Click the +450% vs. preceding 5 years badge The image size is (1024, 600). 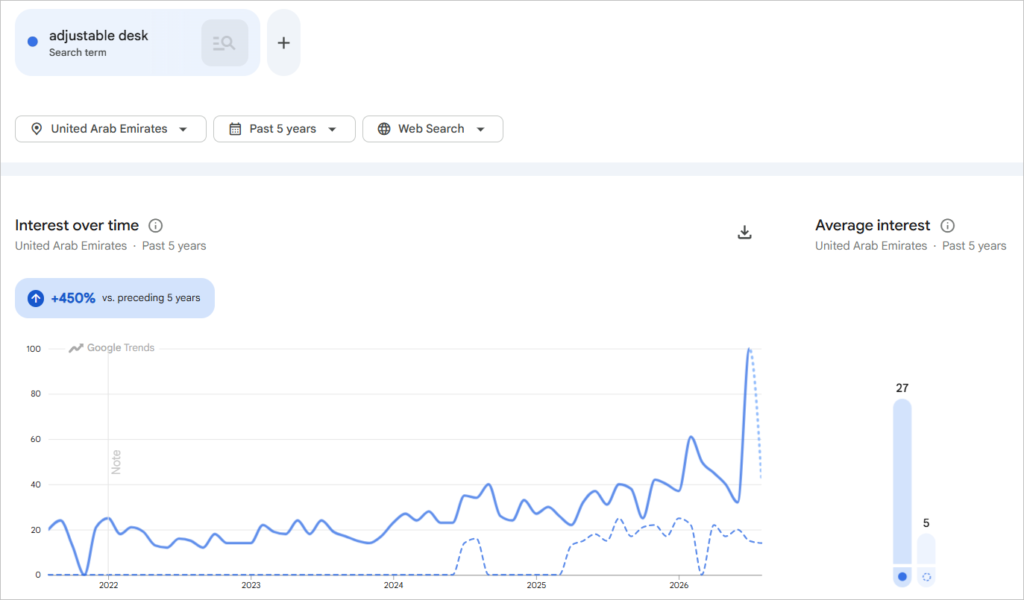(x=115, y=298)
